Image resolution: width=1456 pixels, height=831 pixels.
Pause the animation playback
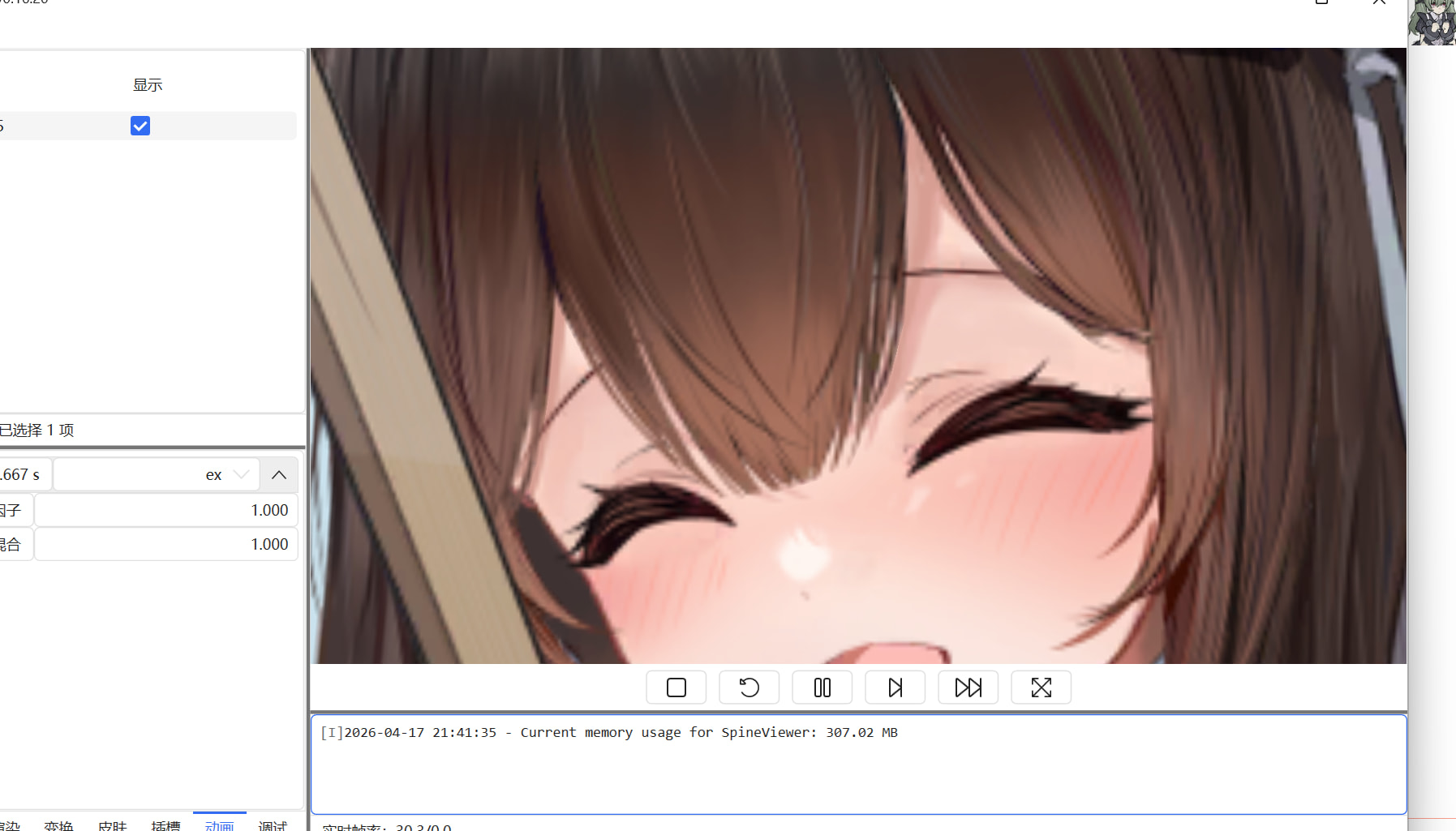click(x=822, y=688)
